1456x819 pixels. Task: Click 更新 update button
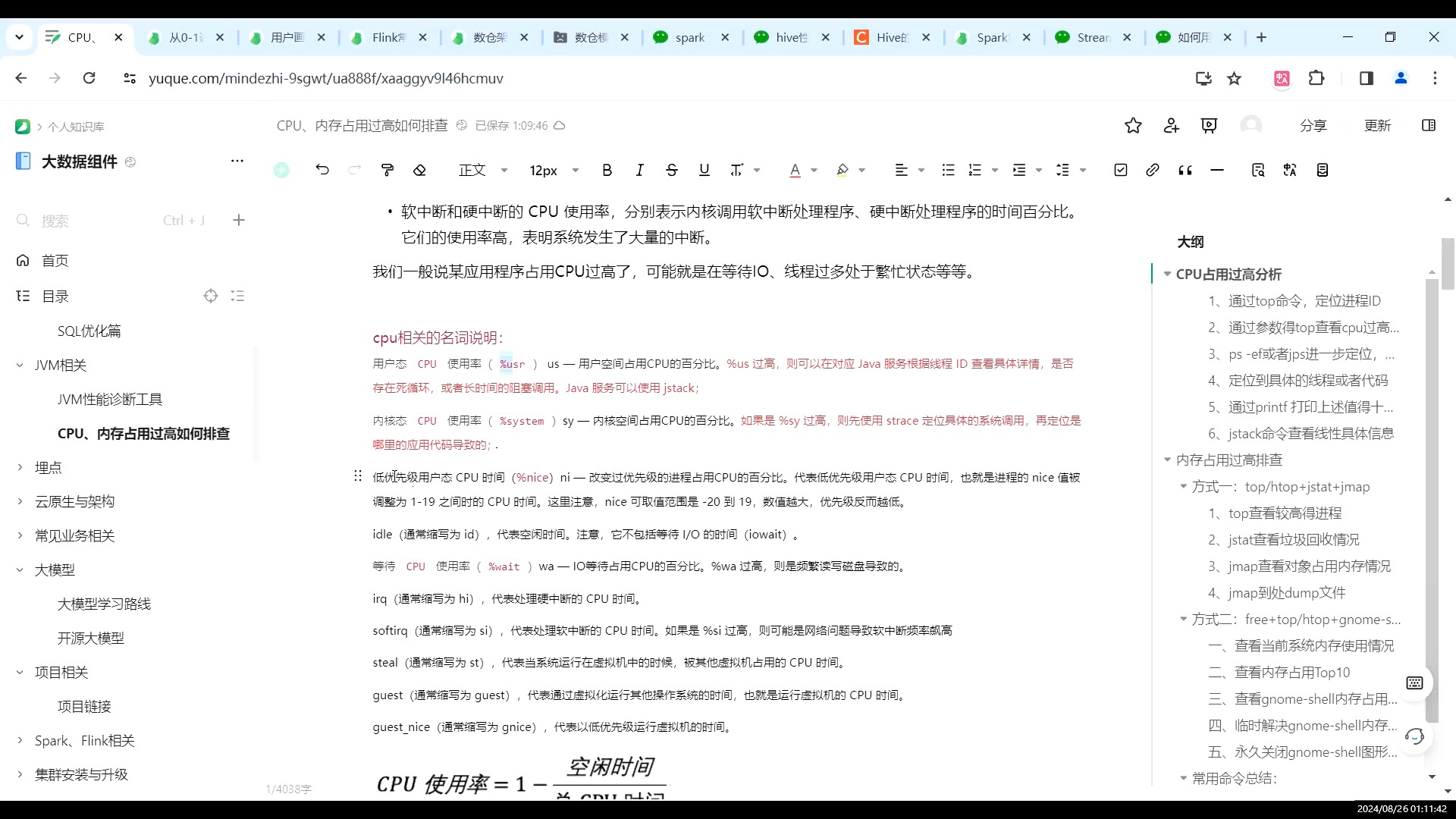1377,125
